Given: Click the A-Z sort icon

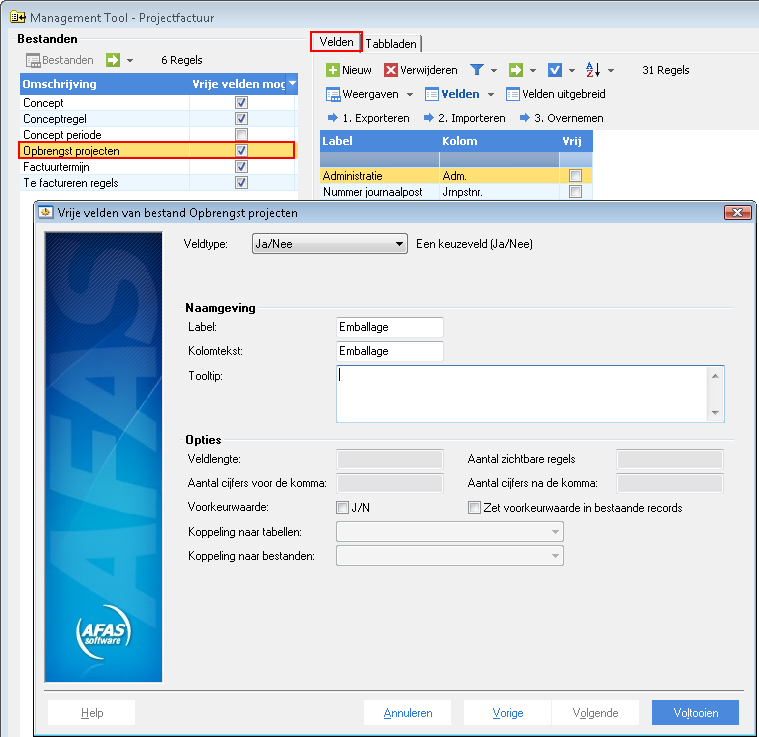Looking at the screenshot, I should [593, 70].
